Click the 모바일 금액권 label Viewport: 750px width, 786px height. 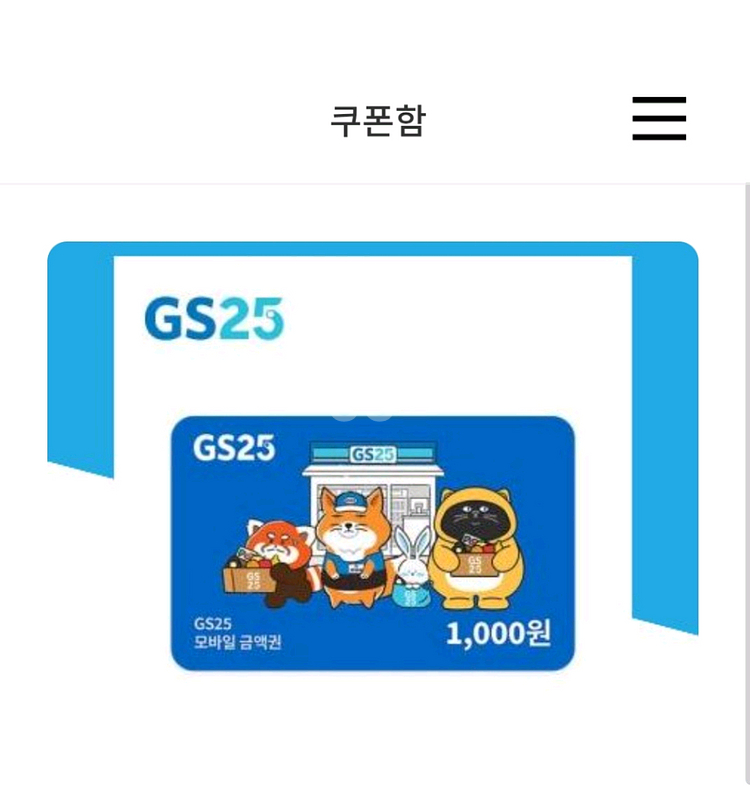[237, 642]
